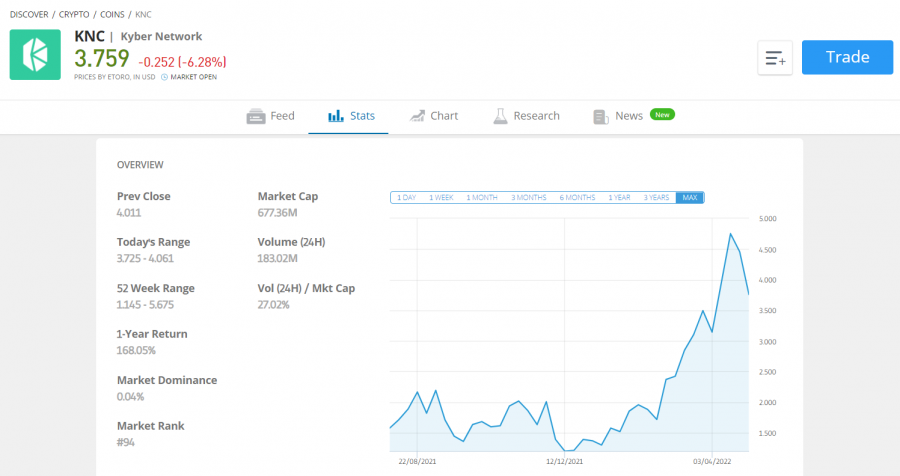Click the Market Cap value 677.36M

point(277,213)
